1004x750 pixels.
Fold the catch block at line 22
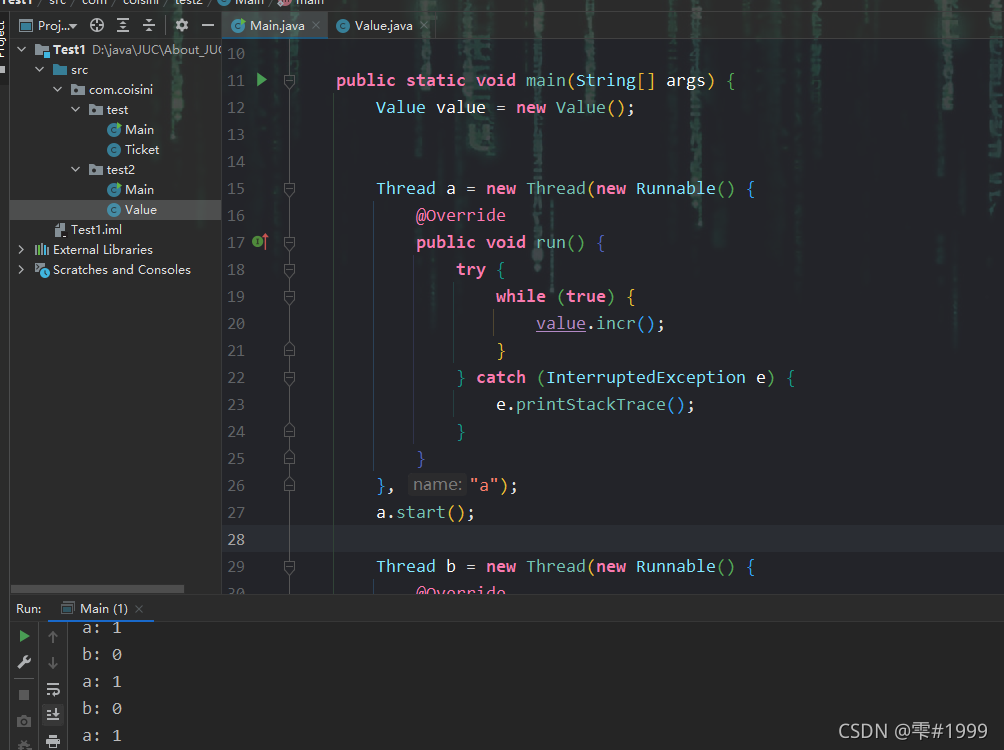coord(289,378)
